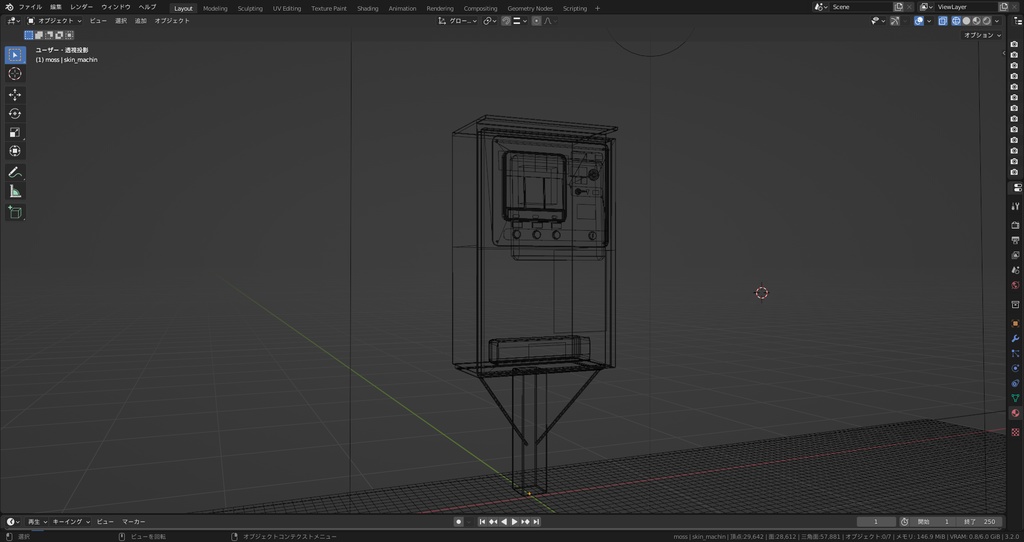Jump to the timeline start frame
This screenshot has height=542, width=1024.
(482, 522)
